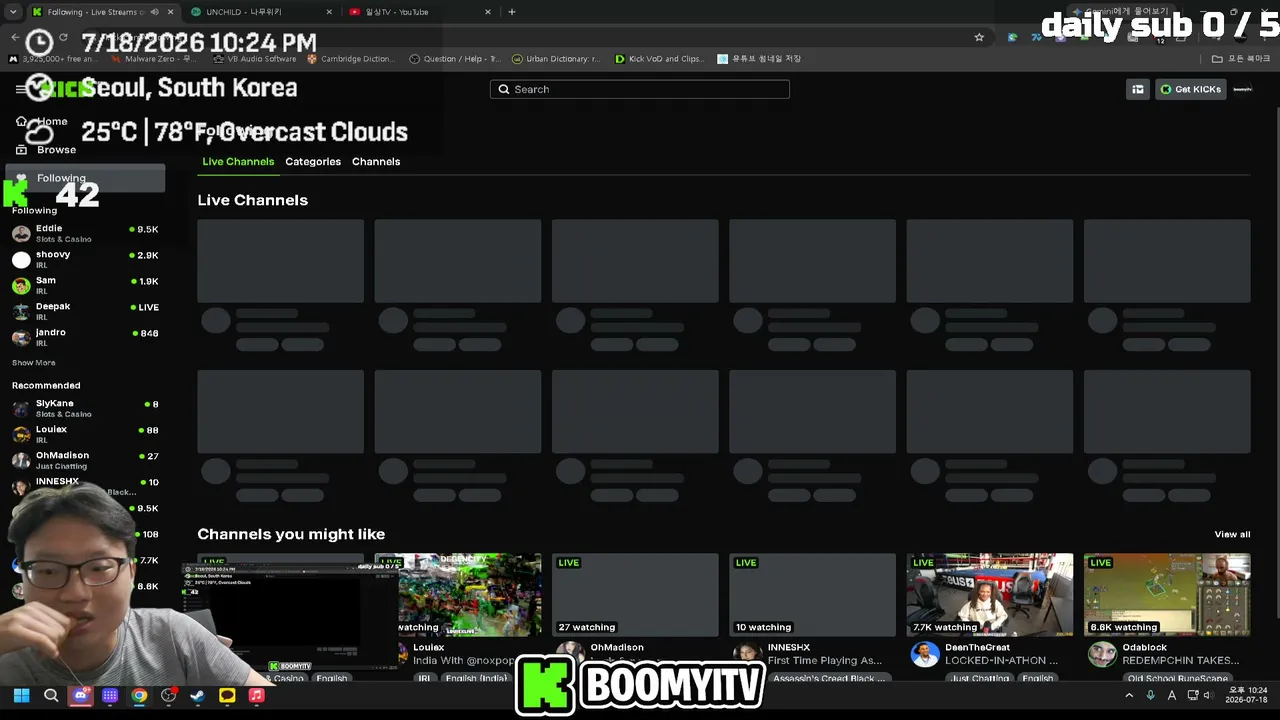Viewport: 1280px width, 720px height.
Task: Open DeenTheGreat's live stream thumbnail
Action: pyautogui.click(x=990, y=595)
